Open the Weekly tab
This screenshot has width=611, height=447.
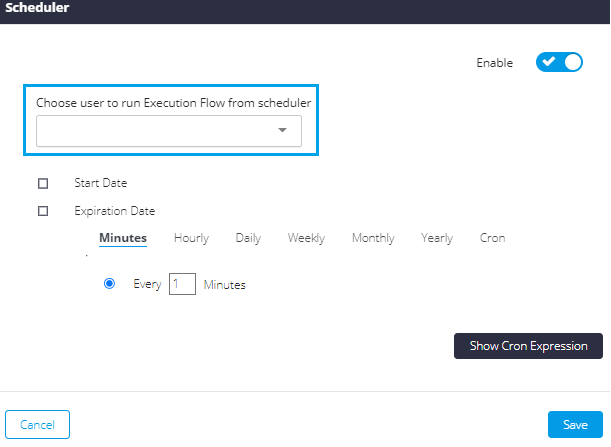[306, 238]
